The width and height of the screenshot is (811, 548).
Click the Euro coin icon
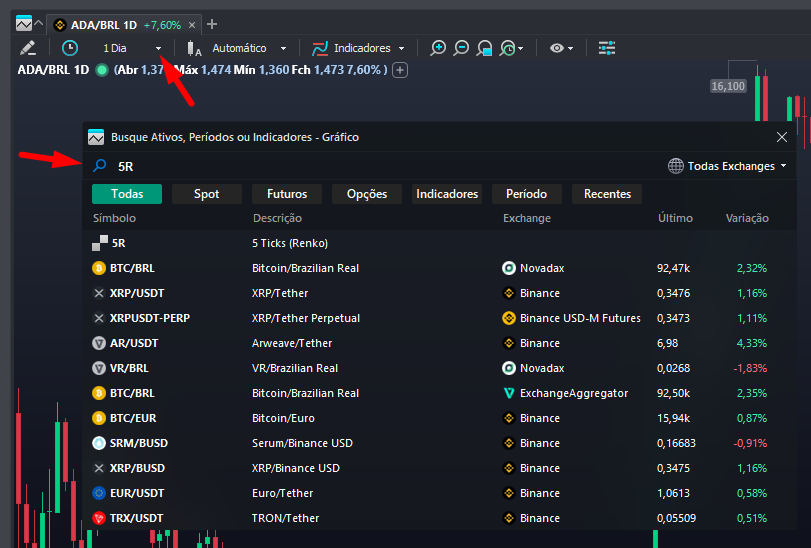pos(99,493)
